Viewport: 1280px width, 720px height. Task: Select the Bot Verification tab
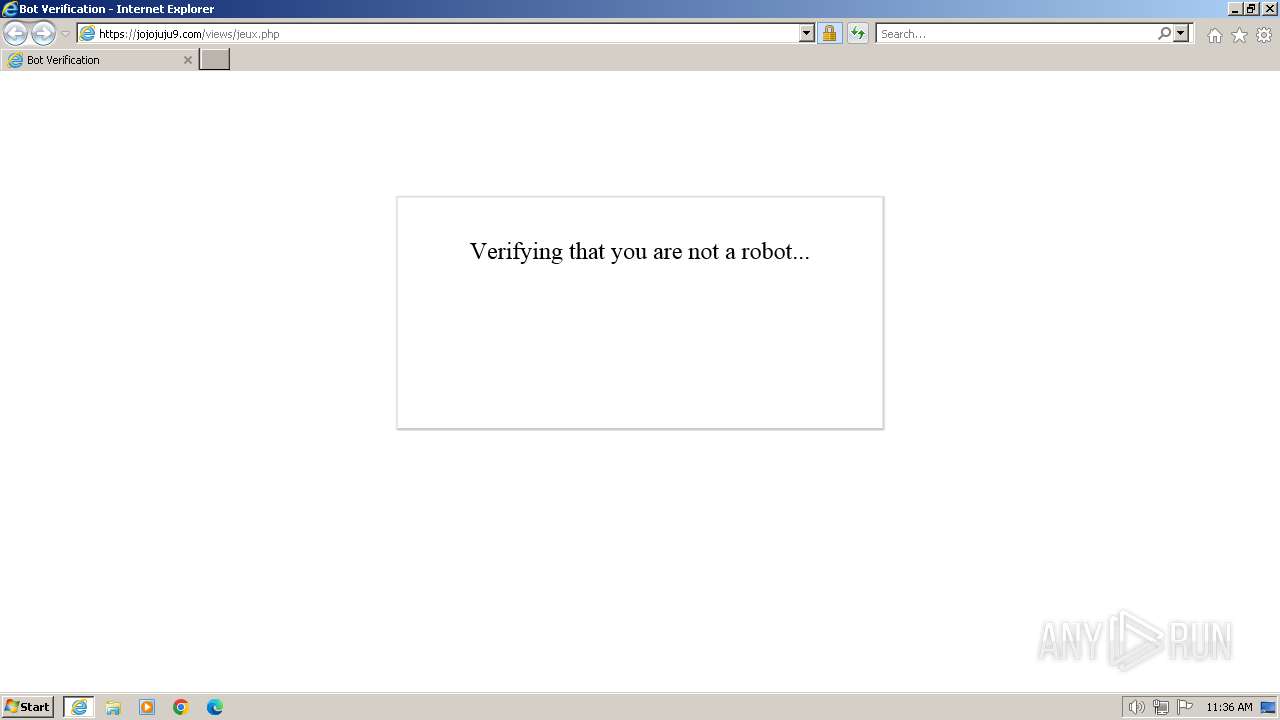(x=98, y=60)
